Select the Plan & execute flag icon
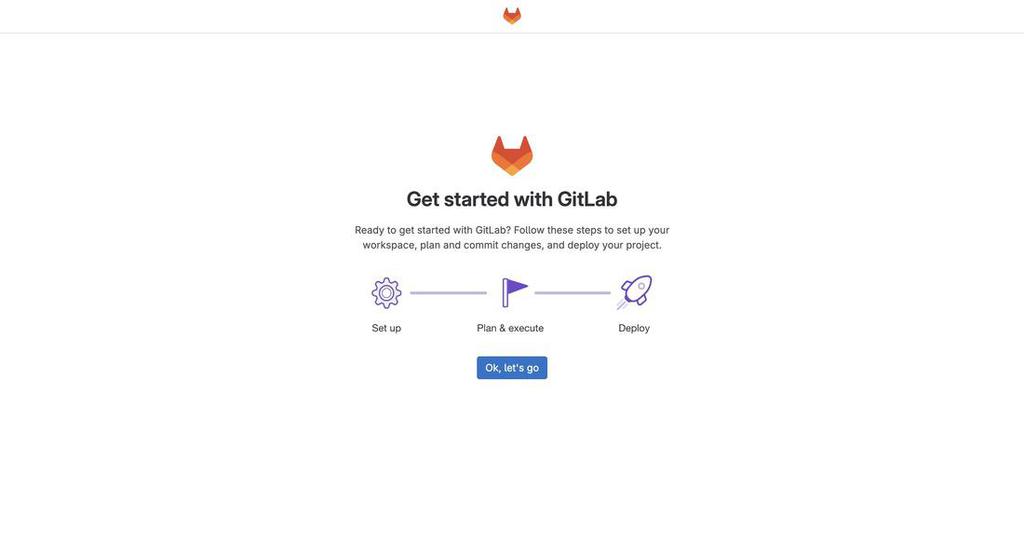The image size is (1024, 554). (514, 292)
